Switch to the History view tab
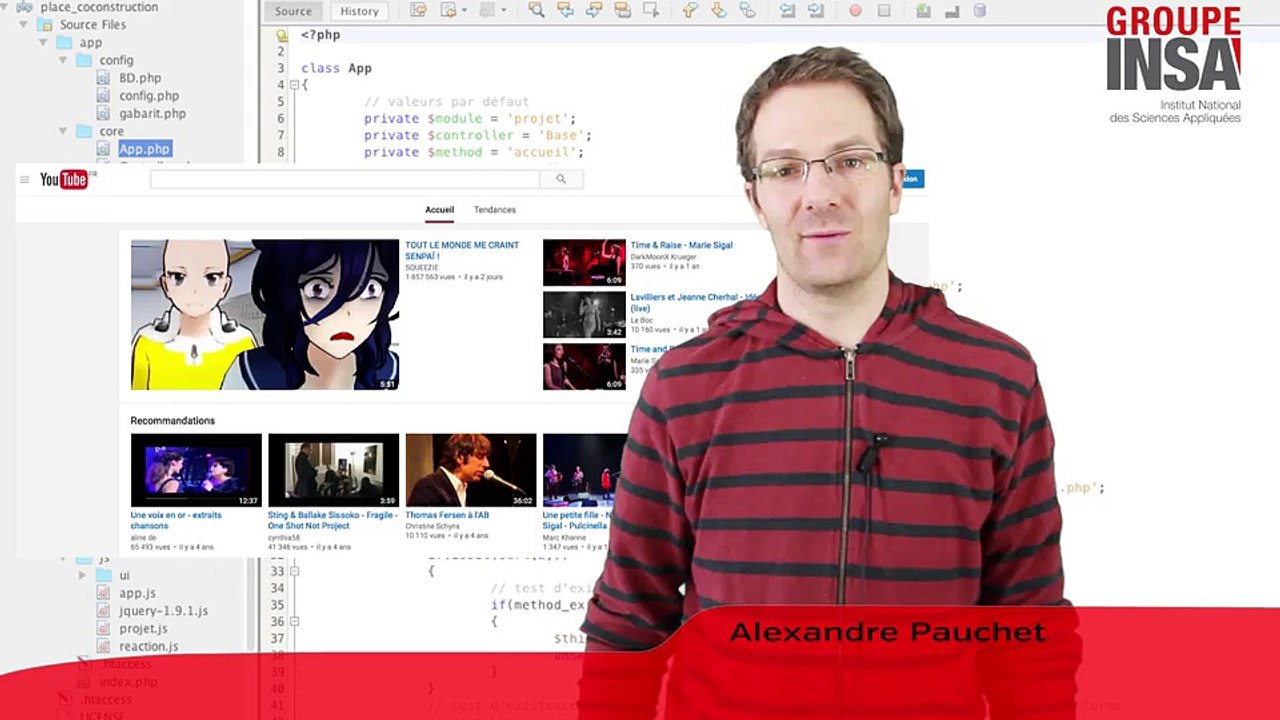Image resolution: width=1280 pixels, height=720 pixels. [x=359, y=11]
